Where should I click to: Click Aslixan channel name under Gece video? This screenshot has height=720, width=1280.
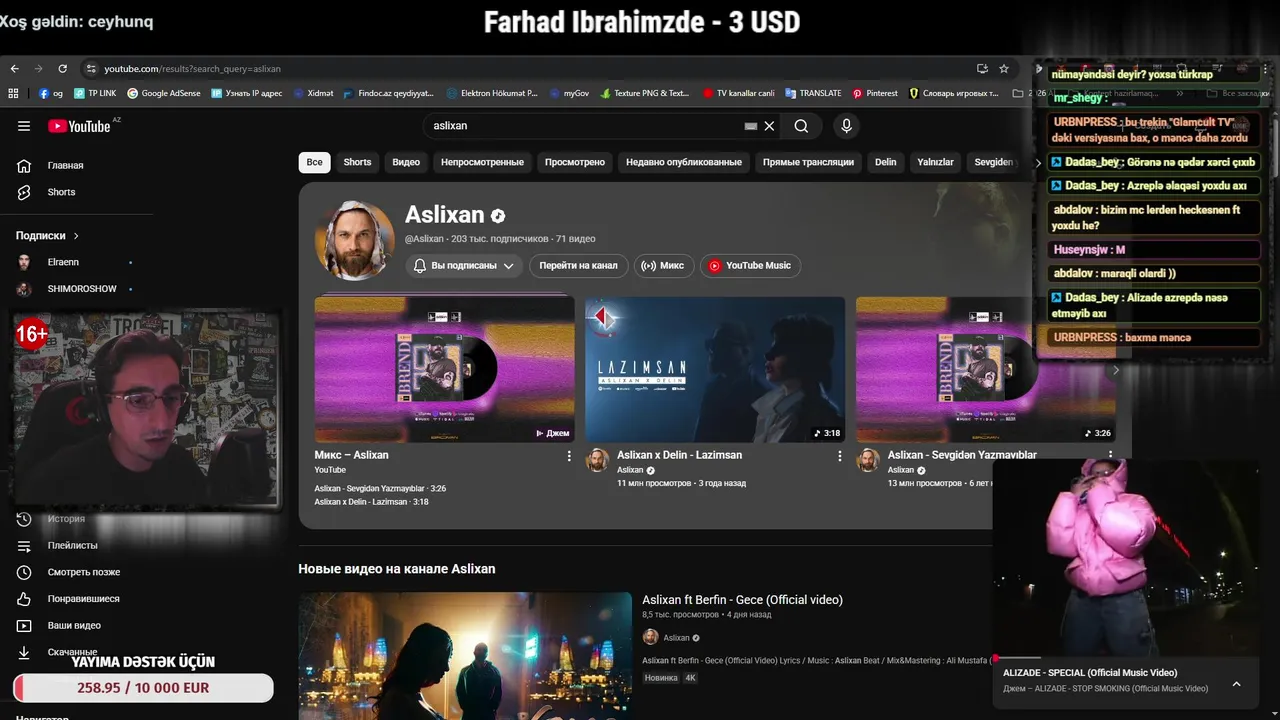pyautogui.click(x=676, y=638)
